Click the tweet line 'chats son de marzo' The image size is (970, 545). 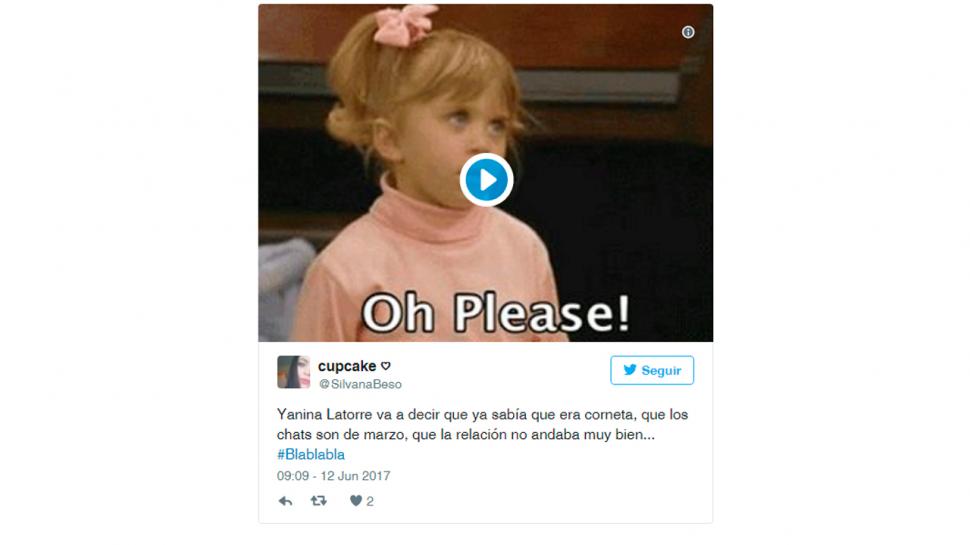pyautogui.click(x=465, y=434)
